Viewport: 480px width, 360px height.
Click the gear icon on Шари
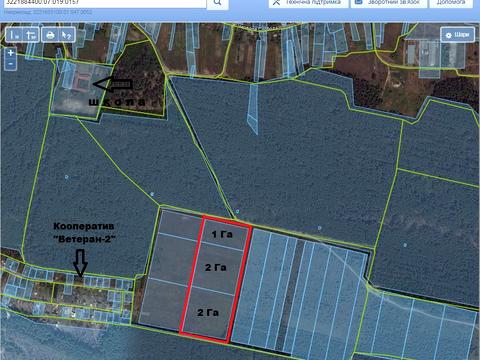(449, 35)
